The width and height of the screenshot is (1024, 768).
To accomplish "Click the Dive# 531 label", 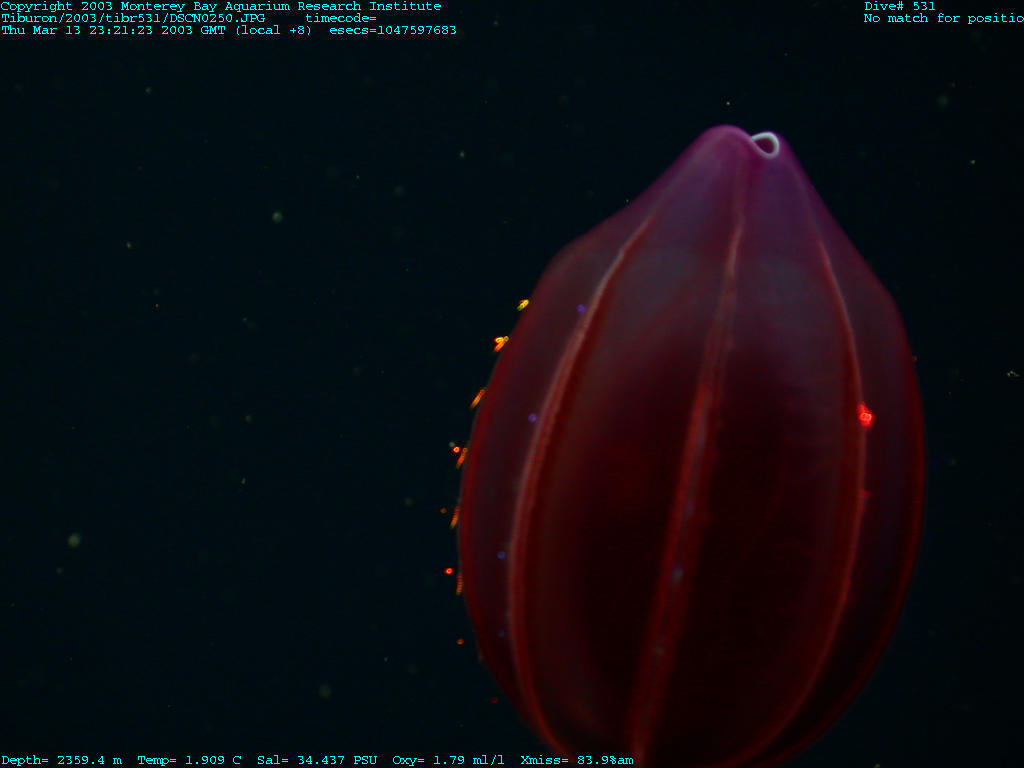I will point(899,6).
